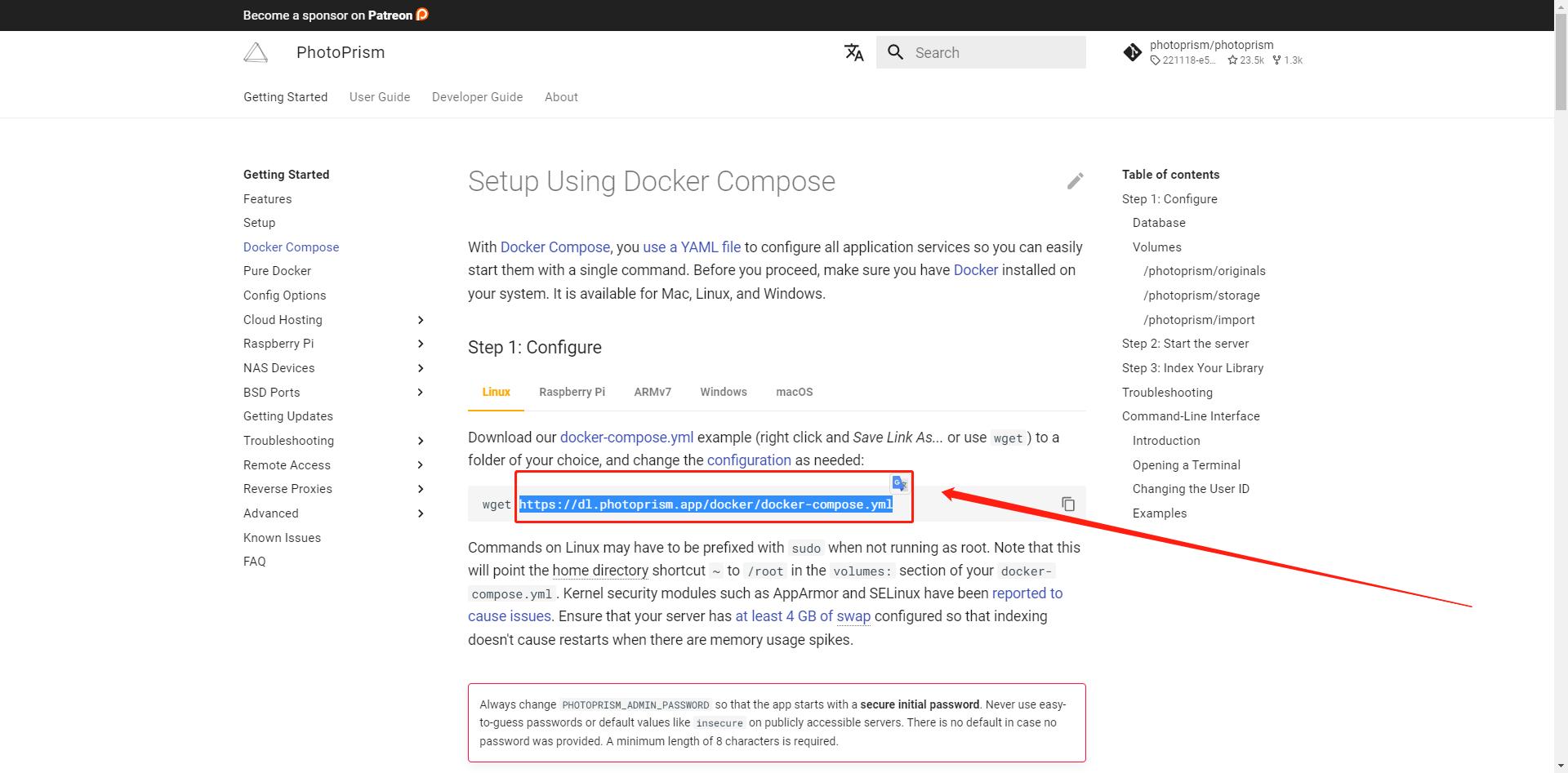This screenshot has width=1568, height=773.
Task: Expand the Advanced section
Action: point(421,513)
